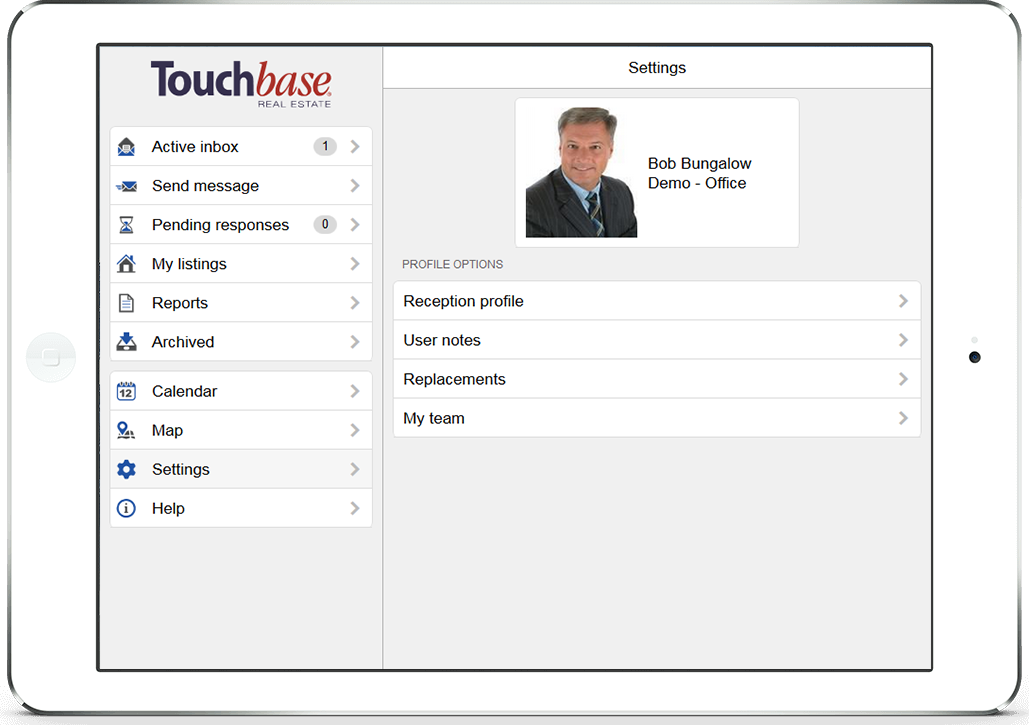Select the Active inbox envelope icon
Viewport: 1029px width, 725px height.
click(126, 146)
